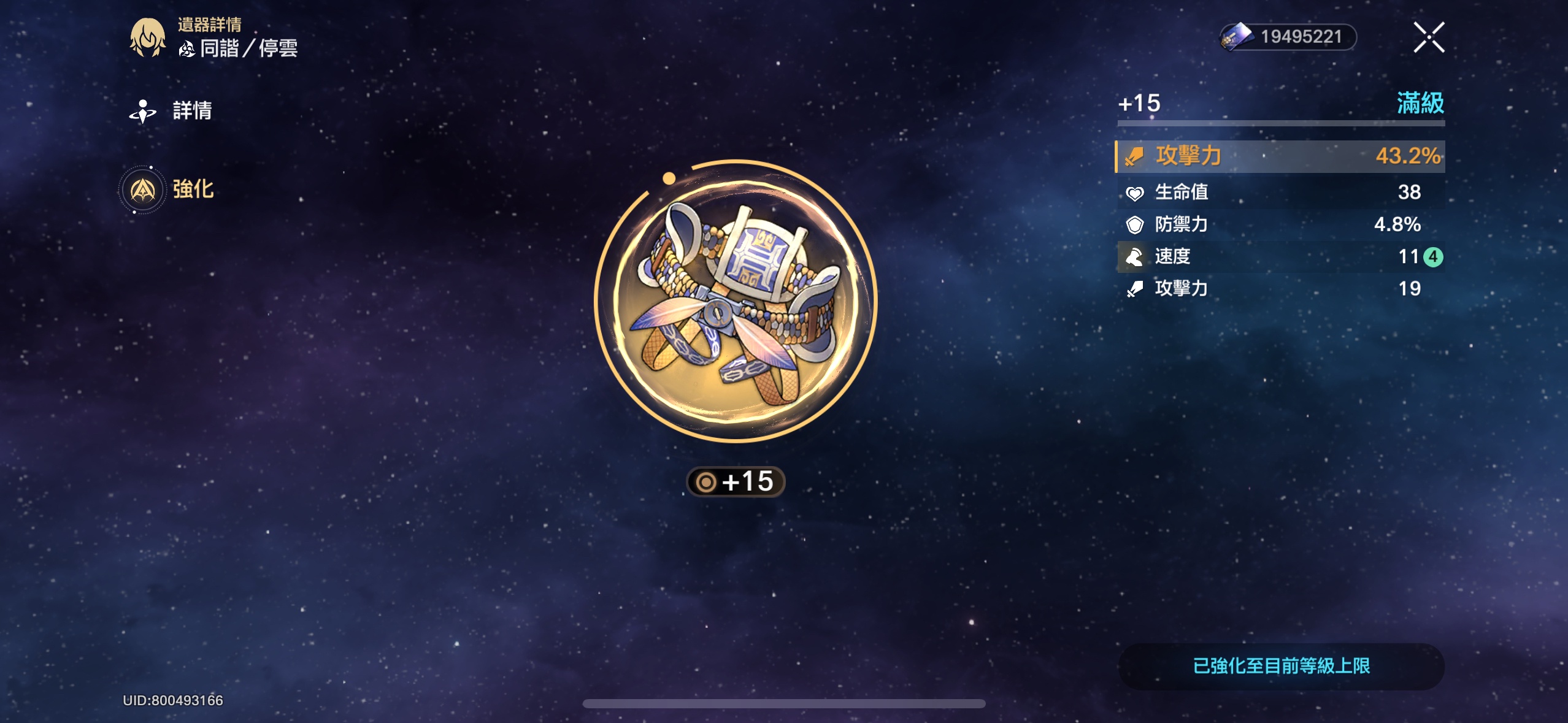The height and width of the screenshot is (723, 1568).
Task: Switch to the 強化 enhance tab
Action: click(167, 189)
